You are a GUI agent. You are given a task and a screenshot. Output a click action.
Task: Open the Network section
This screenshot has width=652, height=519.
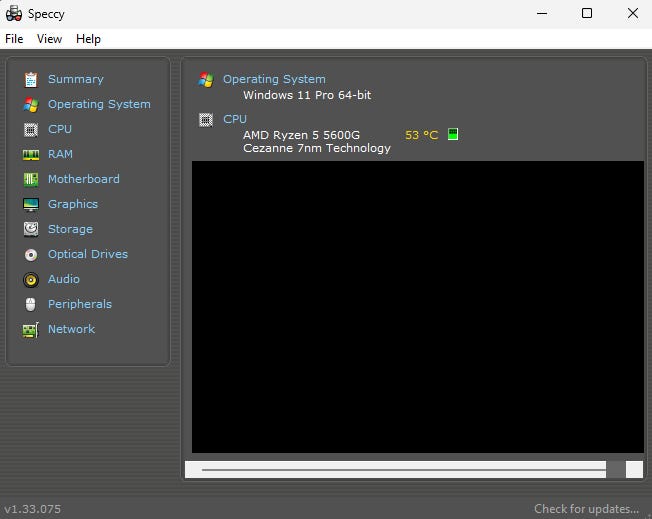[72, 329]
